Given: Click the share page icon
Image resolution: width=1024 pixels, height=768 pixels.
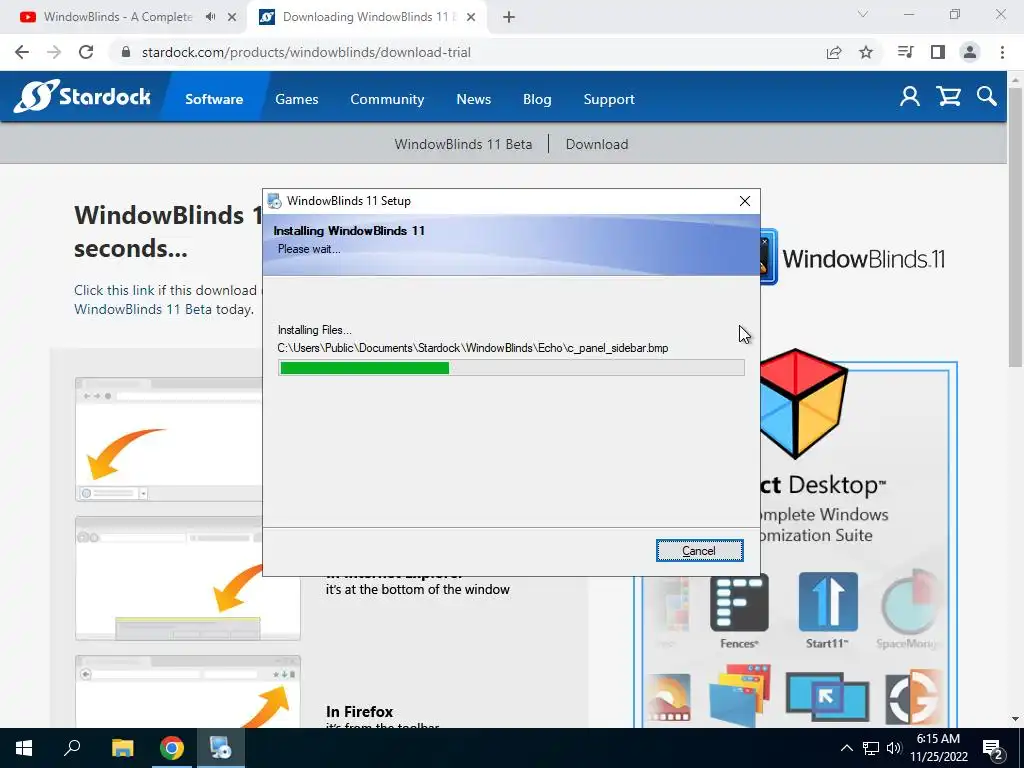Looking at the screenshot, I should [834, 52].
